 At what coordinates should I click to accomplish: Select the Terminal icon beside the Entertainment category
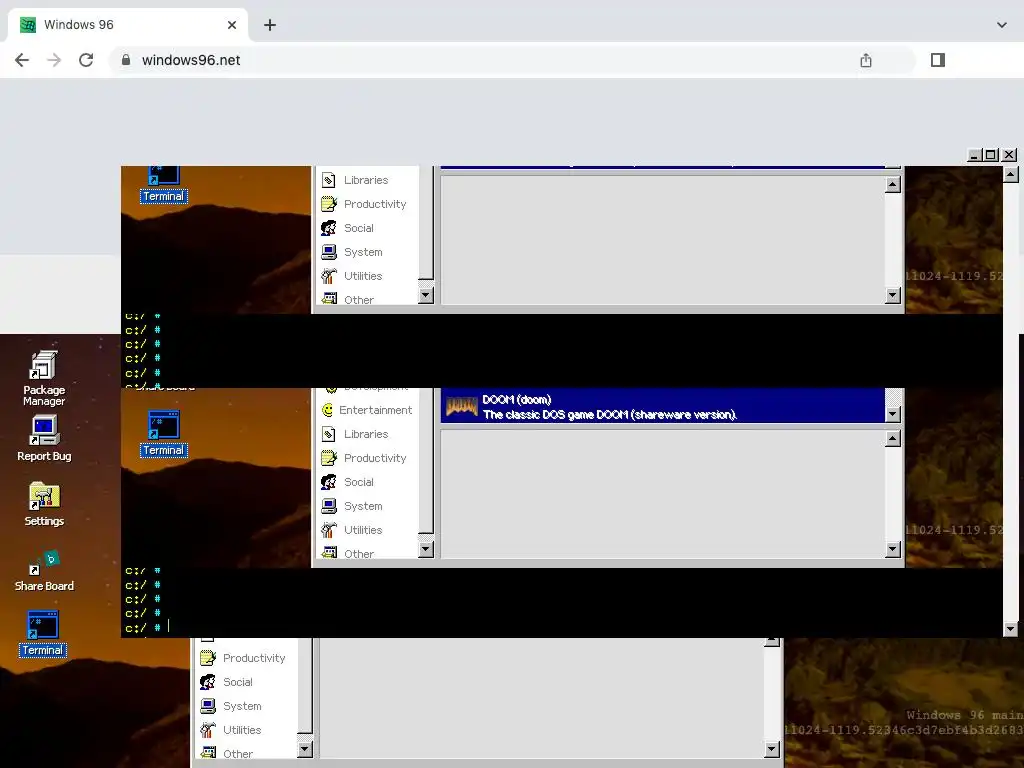[x=163, y=433]
